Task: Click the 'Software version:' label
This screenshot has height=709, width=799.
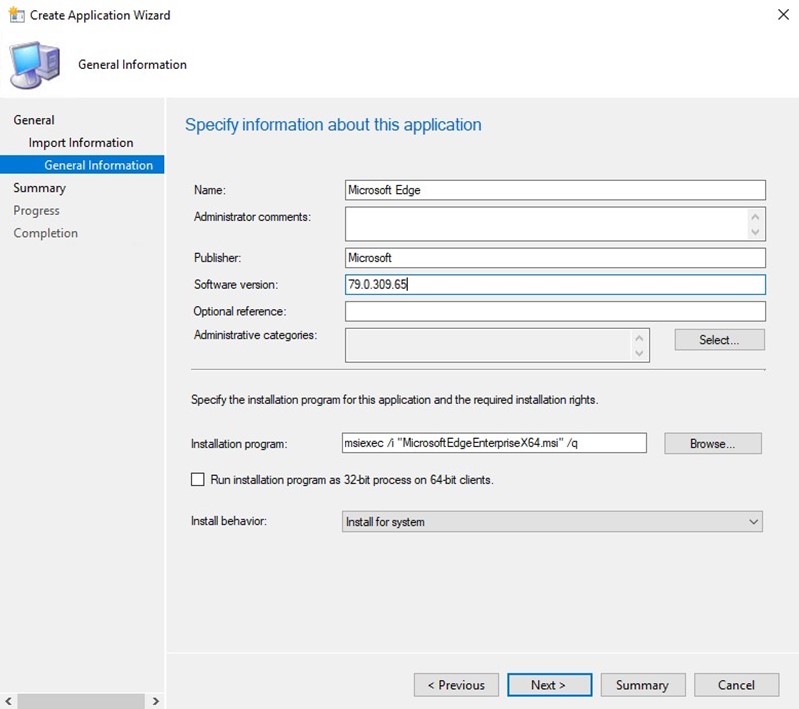Action: click(x=236, y=284)
